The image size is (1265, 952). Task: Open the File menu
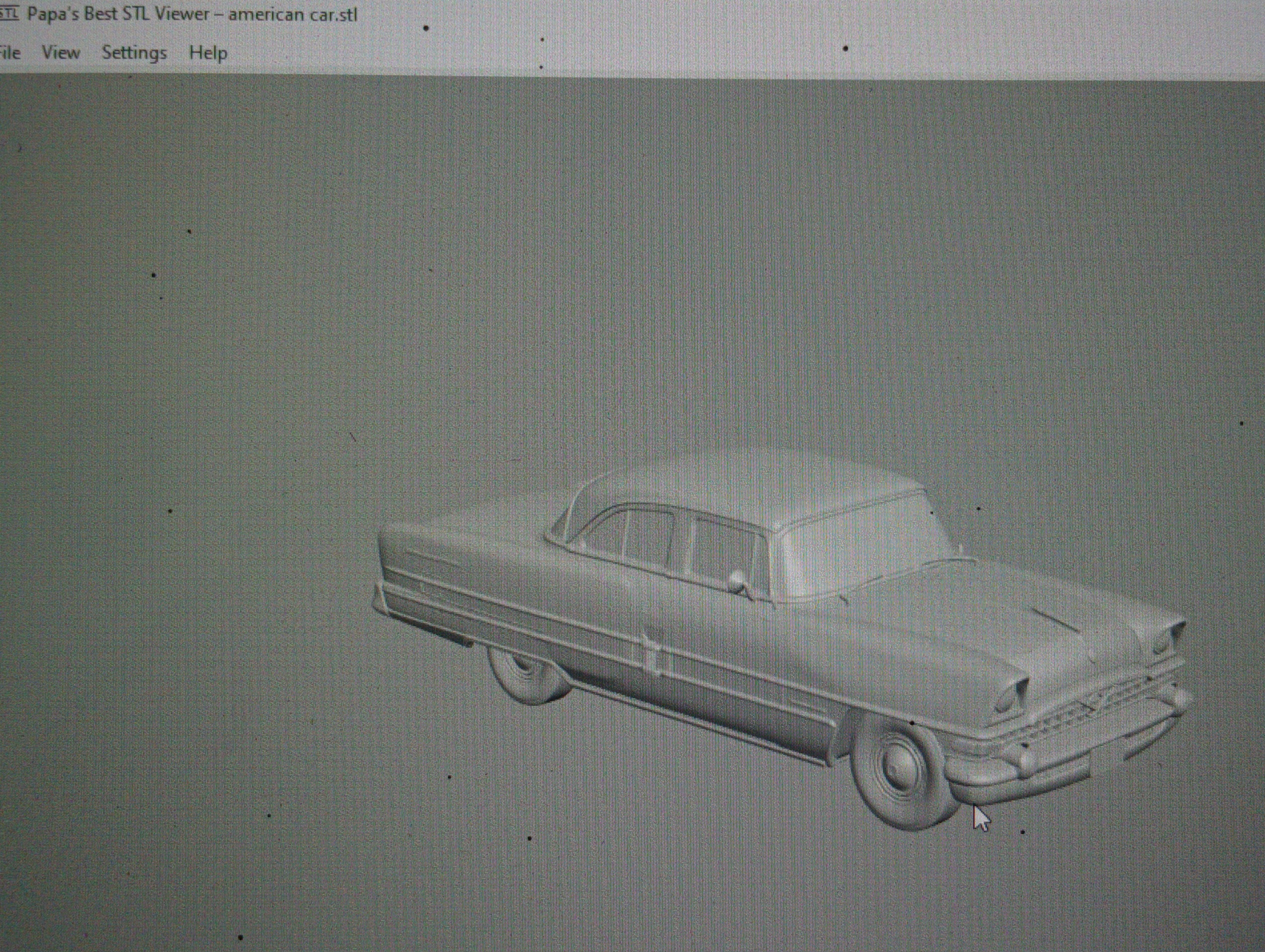point(9,53)
